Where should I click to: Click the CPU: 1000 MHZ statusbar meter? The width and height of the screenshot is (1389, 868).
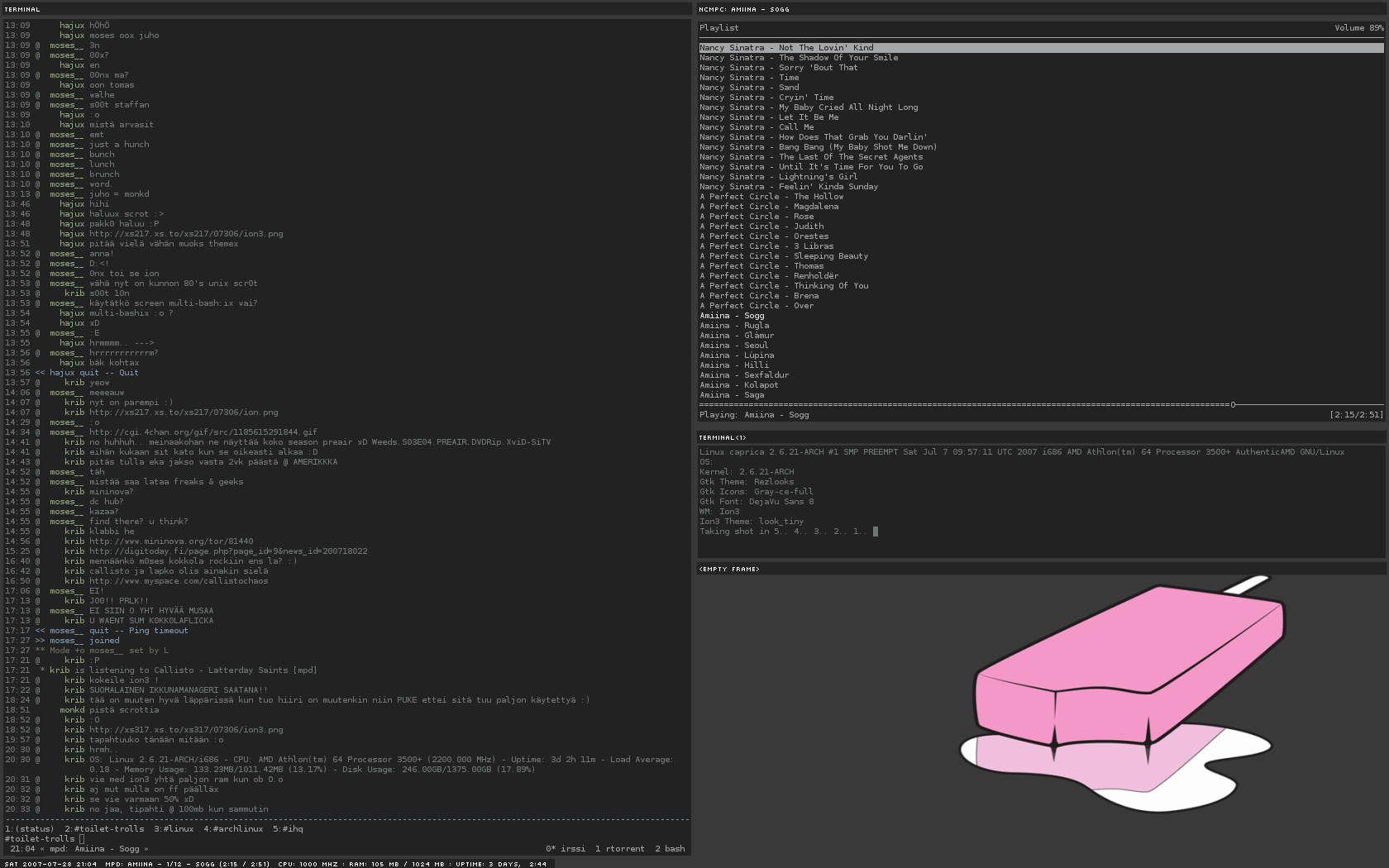pyautogui.click(x=308, y=864)
